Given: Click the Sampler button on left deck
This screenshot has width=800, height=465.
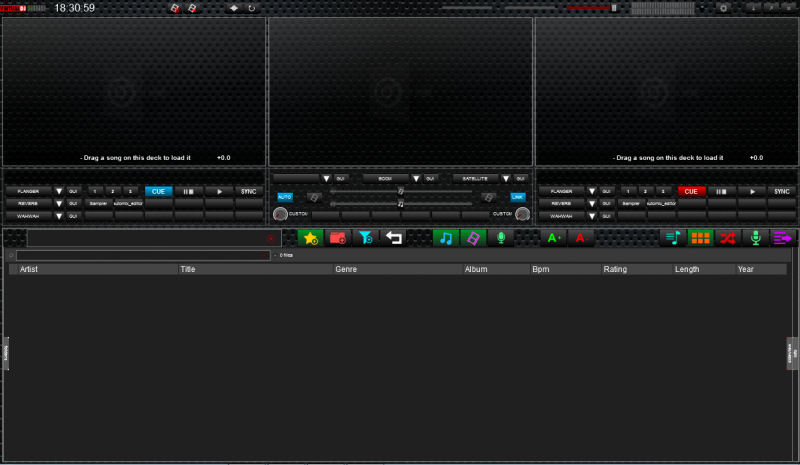Looking at the screenshot, I should [98, 204].
